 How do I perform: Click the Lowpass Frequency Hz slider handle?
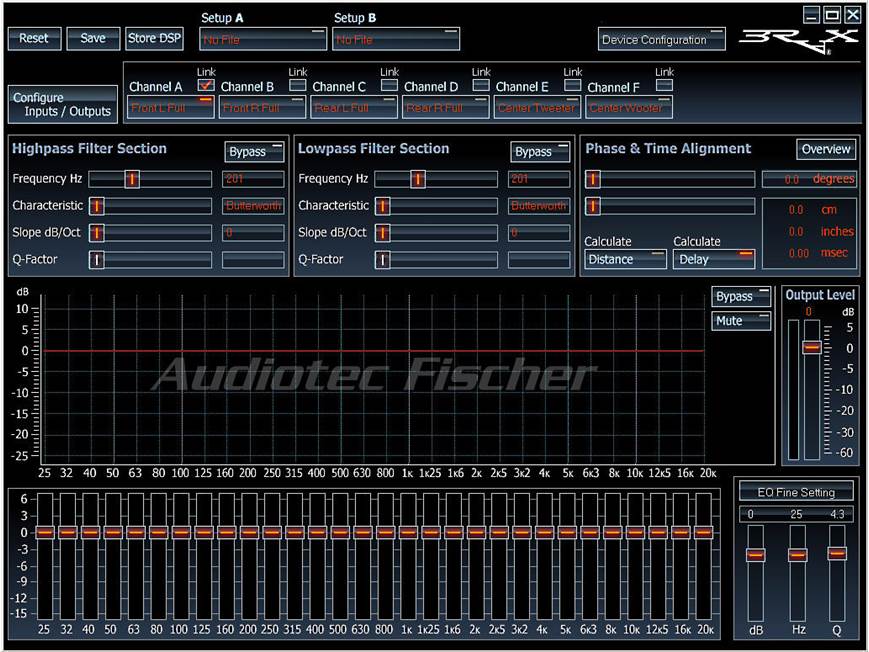(418, 179)
